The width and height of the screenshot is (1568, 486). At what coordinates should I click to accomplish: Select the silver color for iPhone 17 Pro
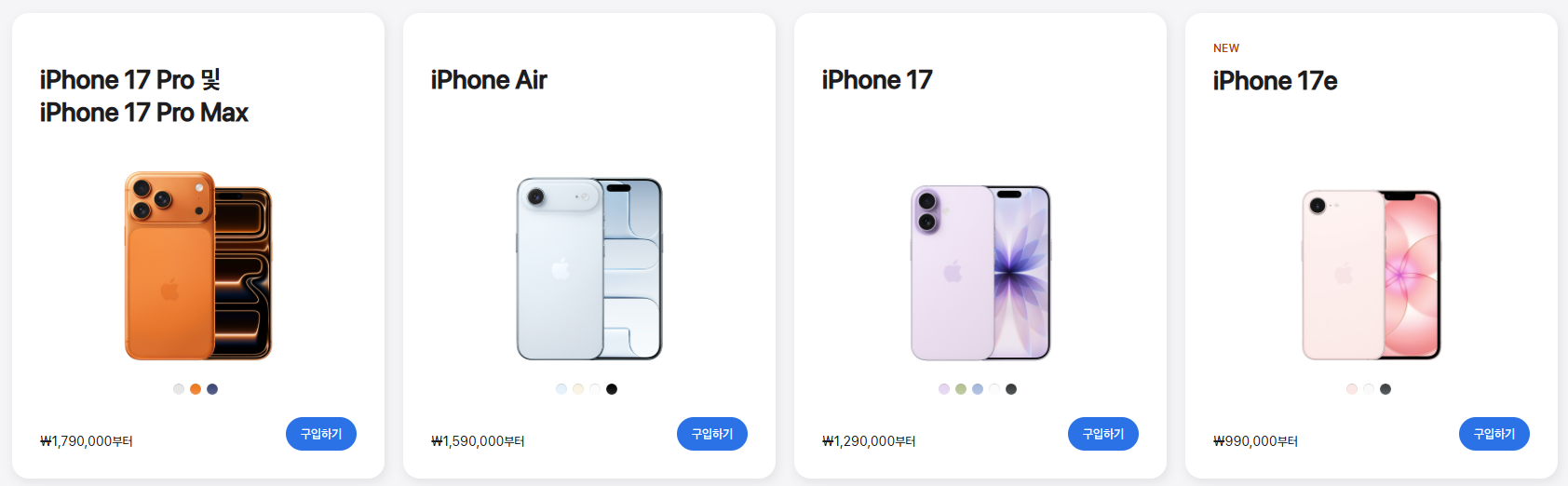point(179,389)
